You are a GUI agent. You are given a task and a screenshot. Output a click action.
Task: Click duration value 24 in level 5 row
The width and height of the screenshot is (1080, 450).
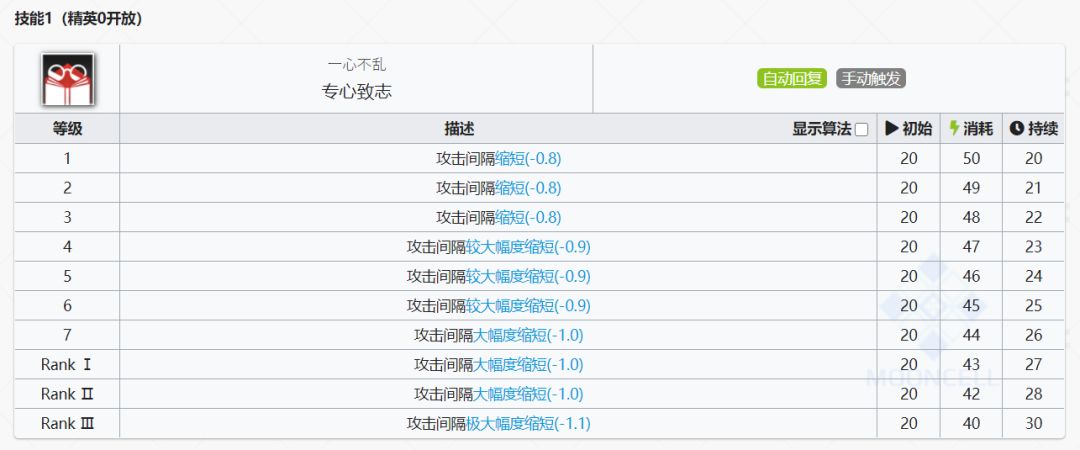coord(1034,276)
